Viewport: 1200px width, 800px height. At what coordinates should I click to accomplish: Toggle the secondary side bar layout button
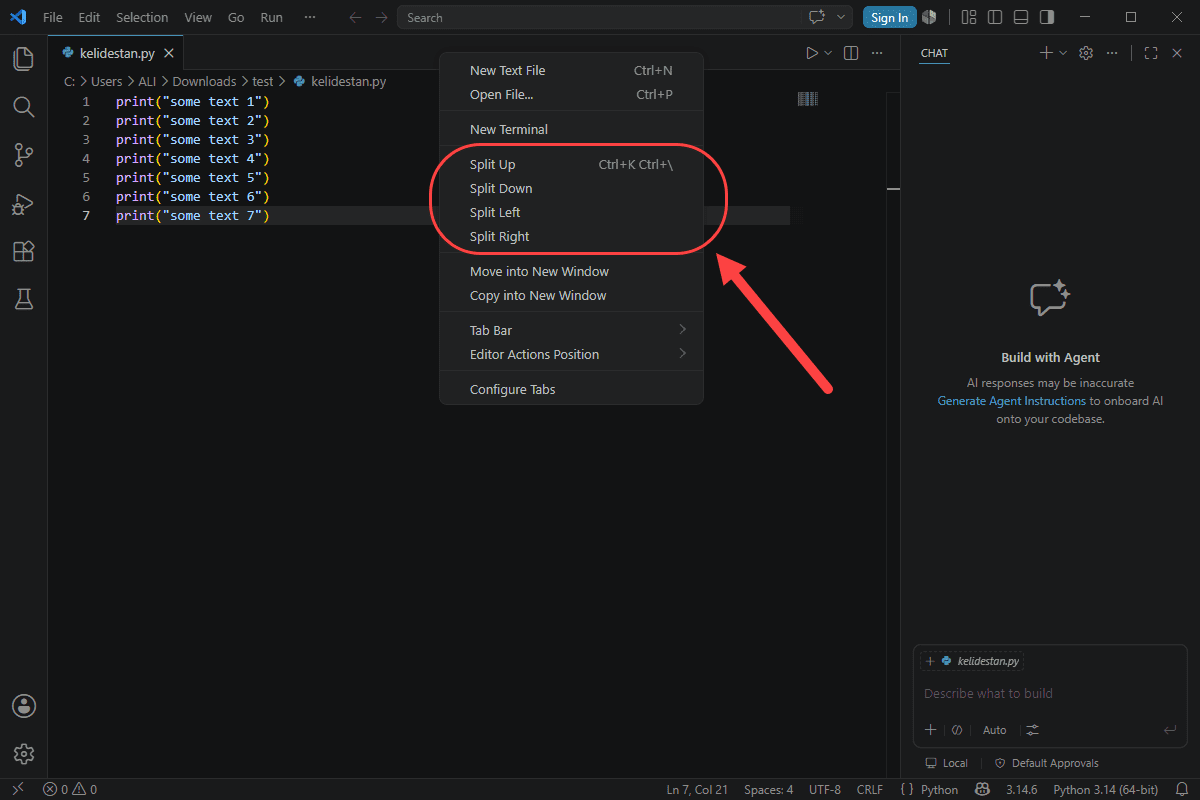pos(1046,17)
